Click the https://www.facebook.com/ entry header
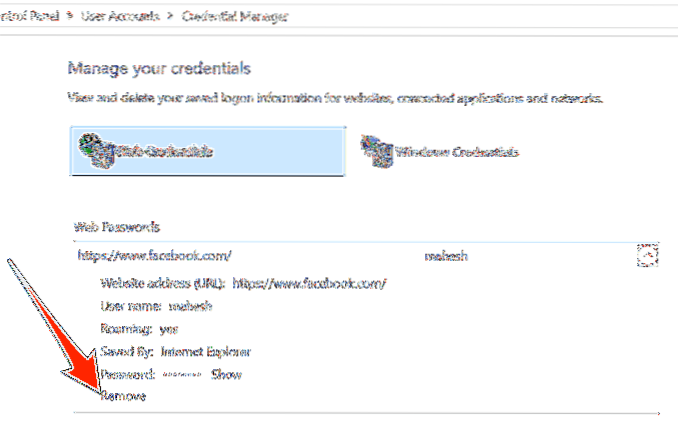The height and width of the screenshot is (438, 678). click(155, 256)
